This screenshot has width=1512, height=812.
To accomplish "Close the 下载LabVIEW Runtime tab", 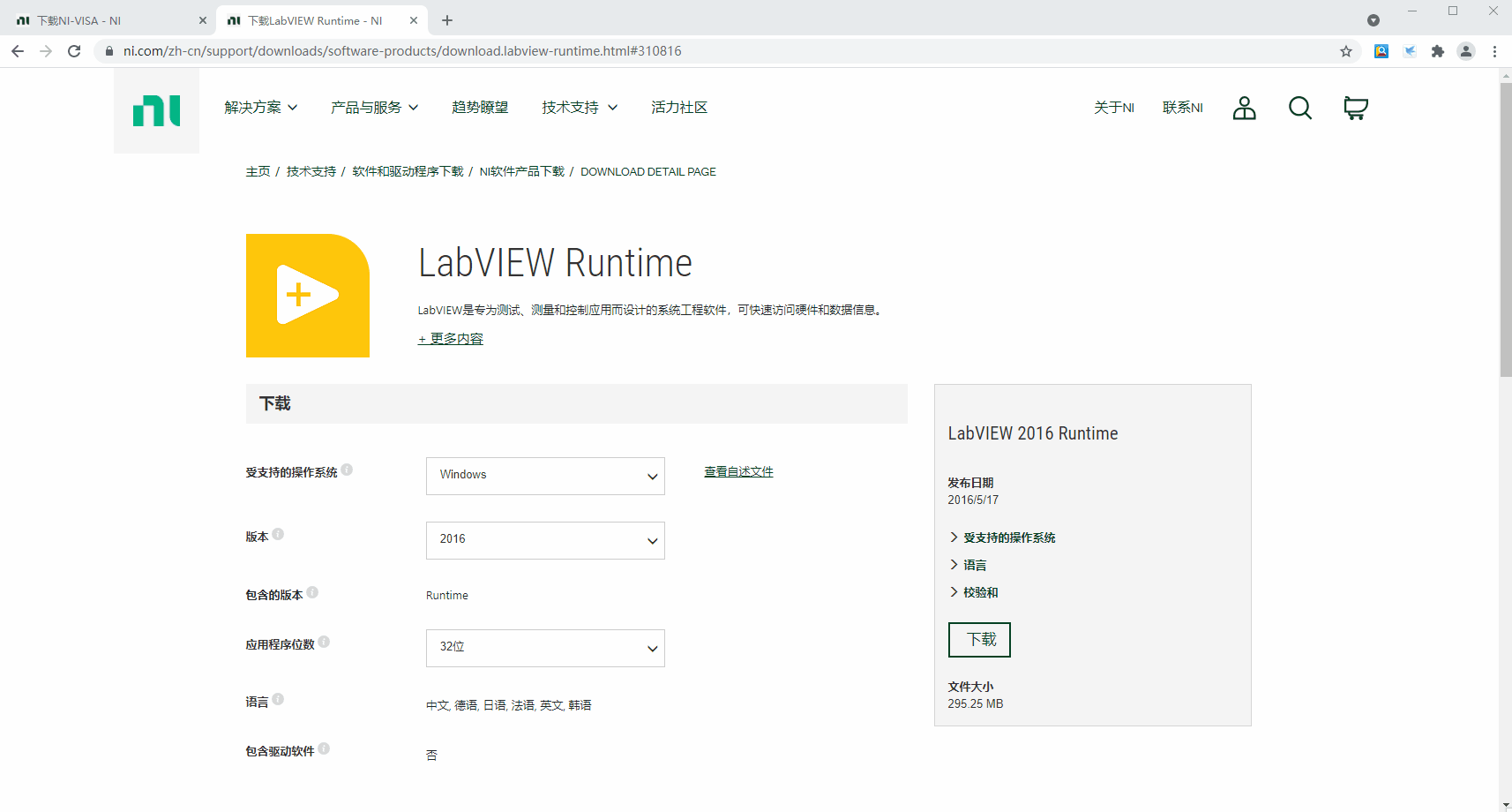I will [413, 20].
